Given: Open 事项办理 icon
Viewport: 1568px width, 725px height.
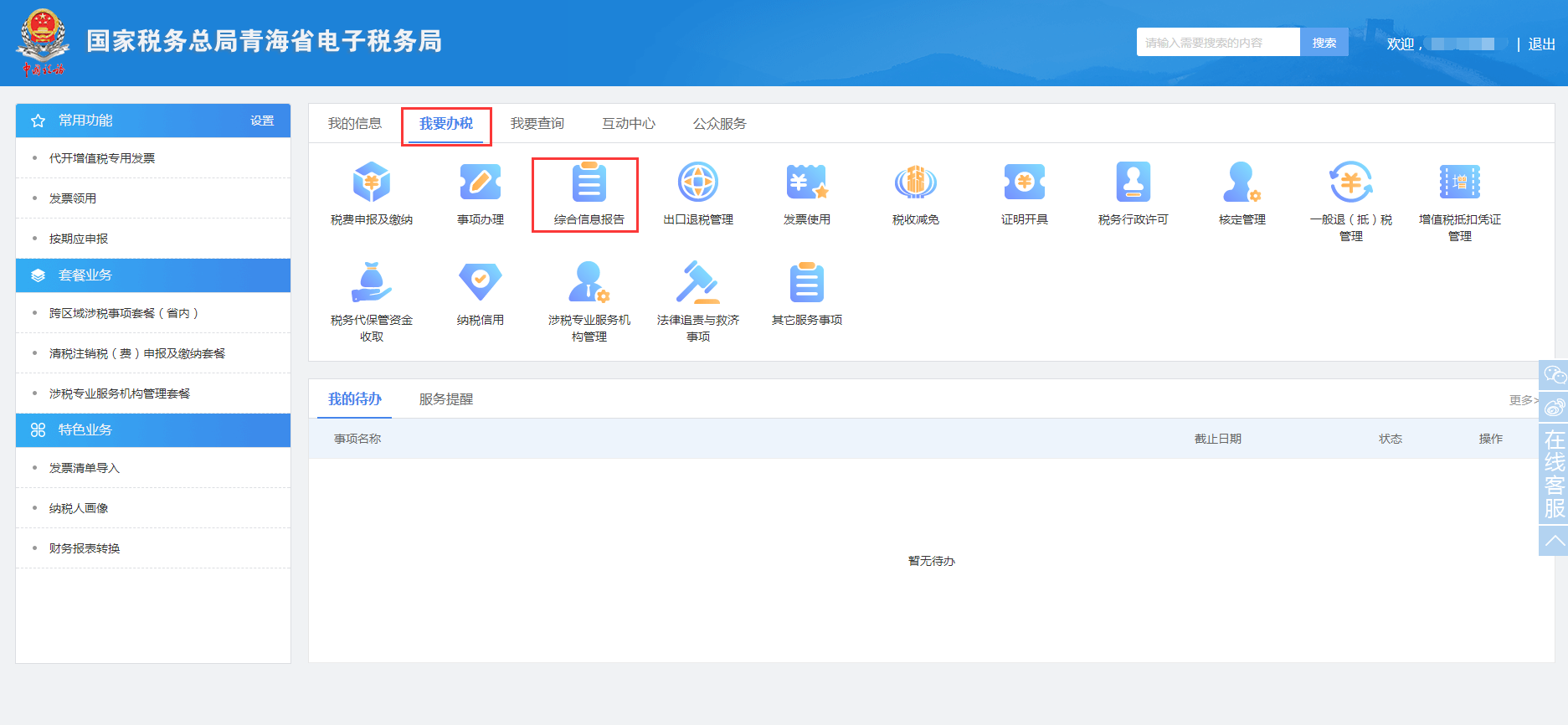Looking at the screenshot, I should tap(481, 182).
